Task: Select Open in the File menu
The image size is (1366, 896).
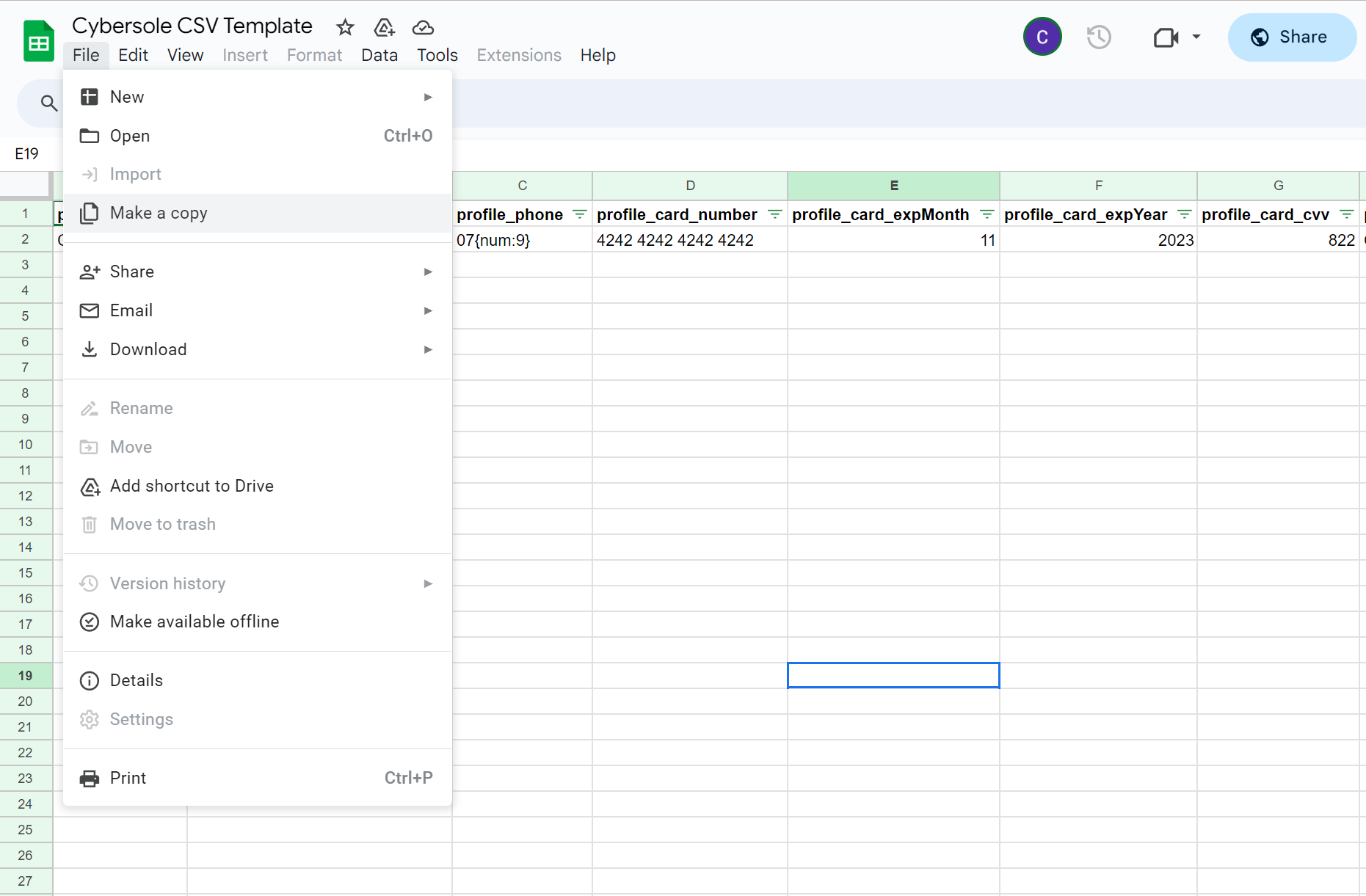Action: click(x=258, y=136)
